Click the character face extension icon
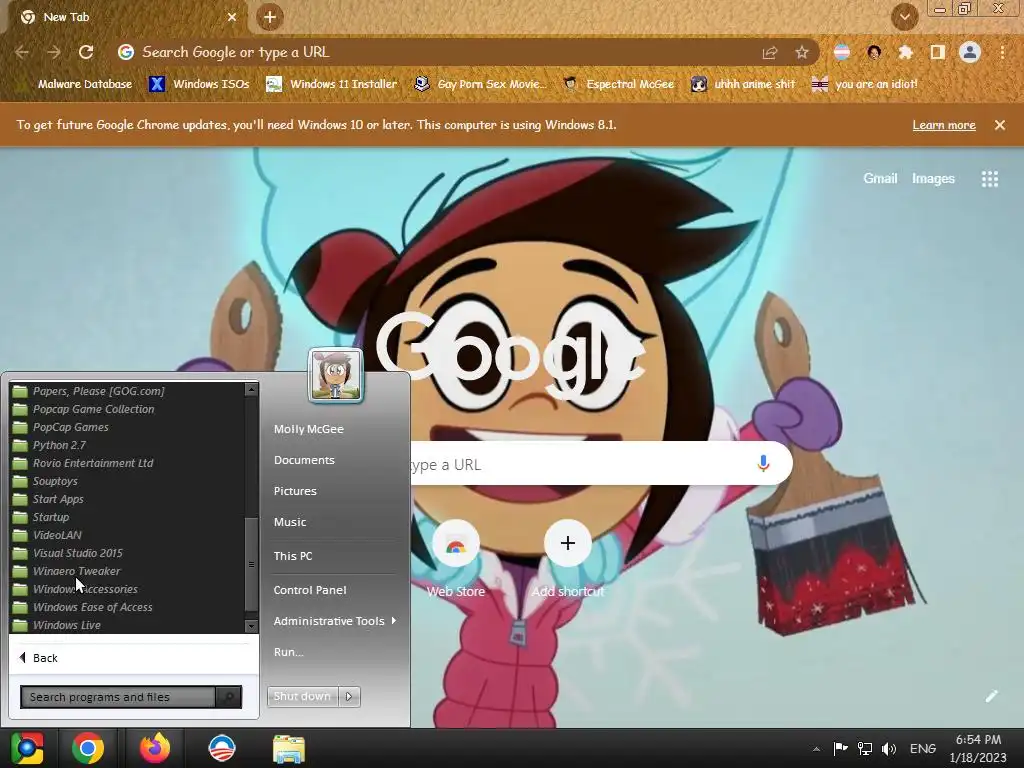The height and width of the screenshot is (768, 1024). 874,52
